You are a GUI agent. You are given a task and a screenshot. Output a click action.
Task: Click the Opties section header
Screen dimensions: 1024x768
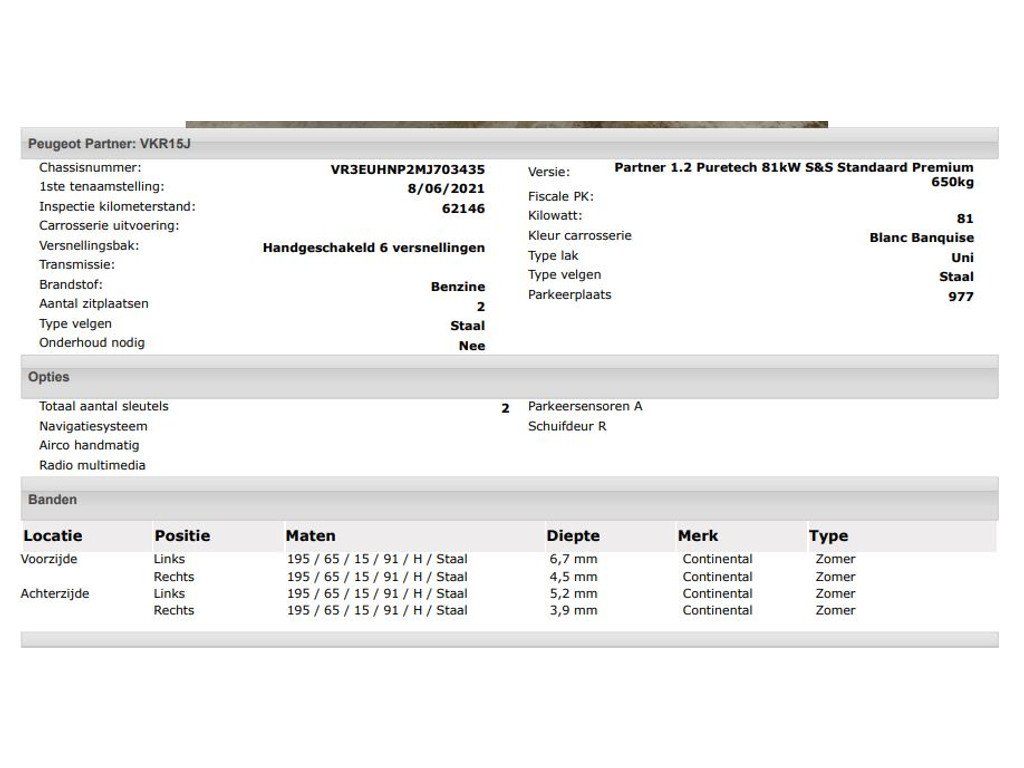click(509, 377)
